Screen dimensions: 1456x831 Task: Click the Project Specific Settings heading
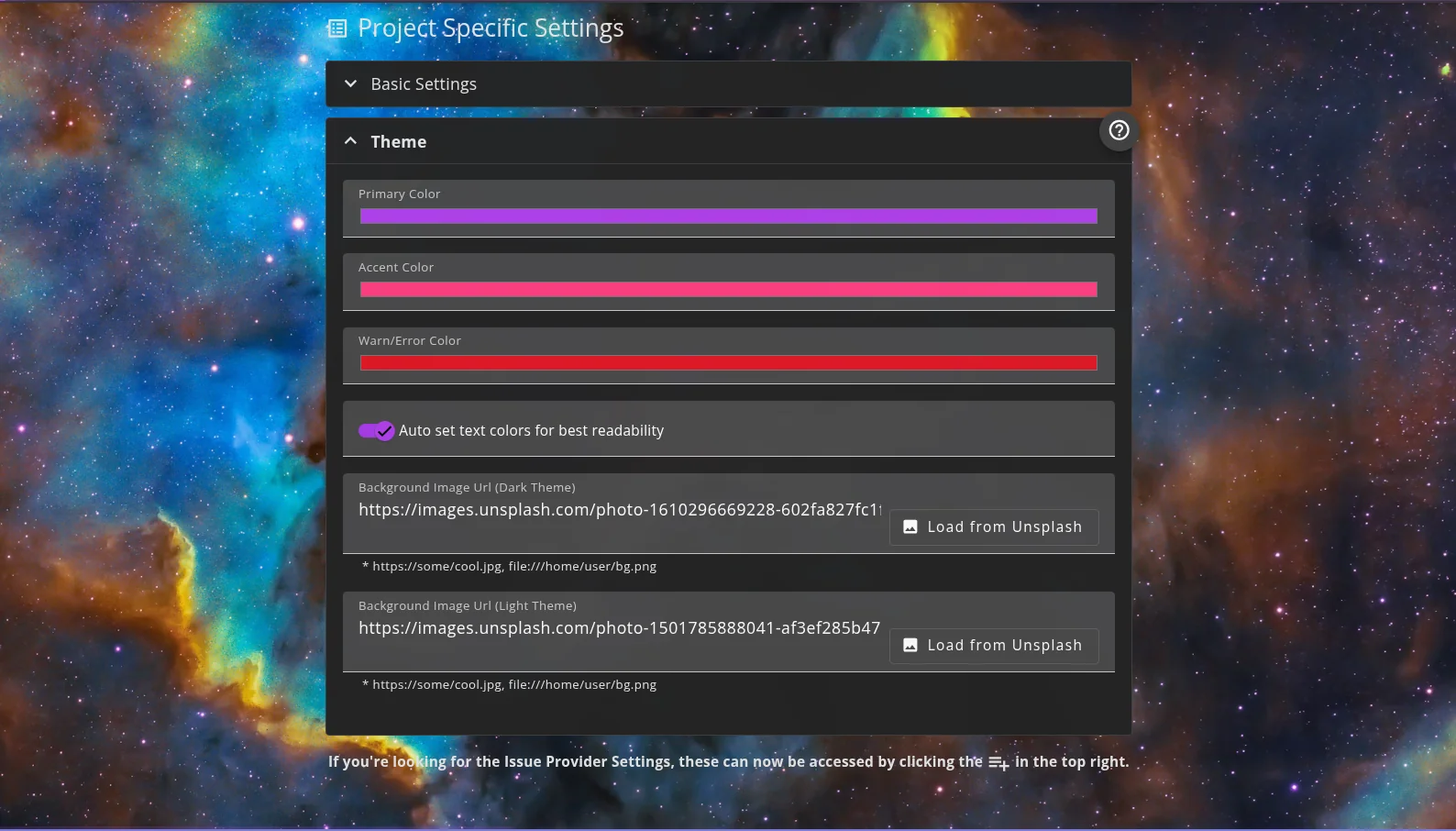click(x=491, y=28)
